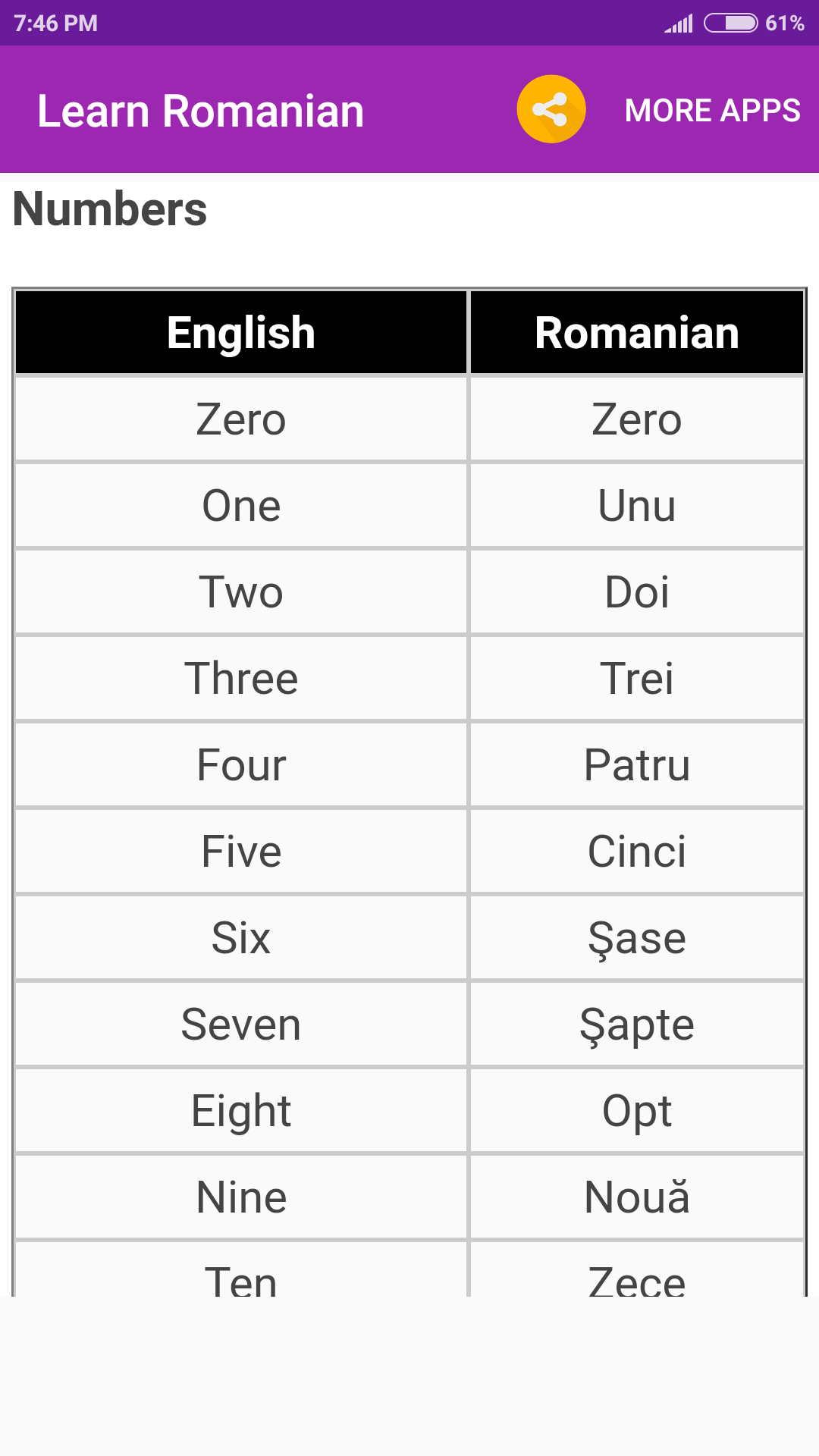Tap the yellow share icon

551,109
